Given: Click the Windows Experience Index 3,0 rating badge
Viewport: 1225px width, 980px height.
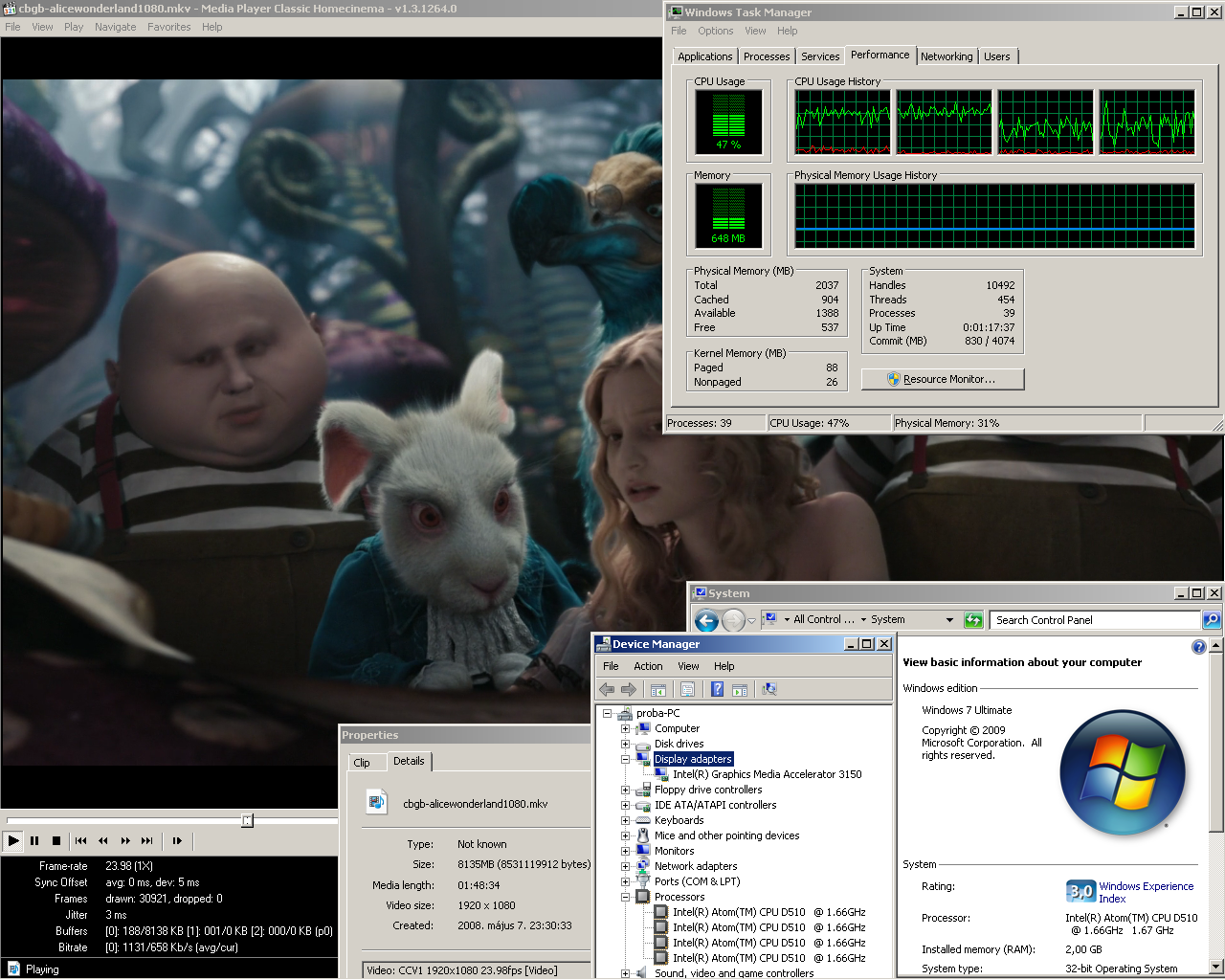Looking at the screenshot, I should pos(1080,892).
